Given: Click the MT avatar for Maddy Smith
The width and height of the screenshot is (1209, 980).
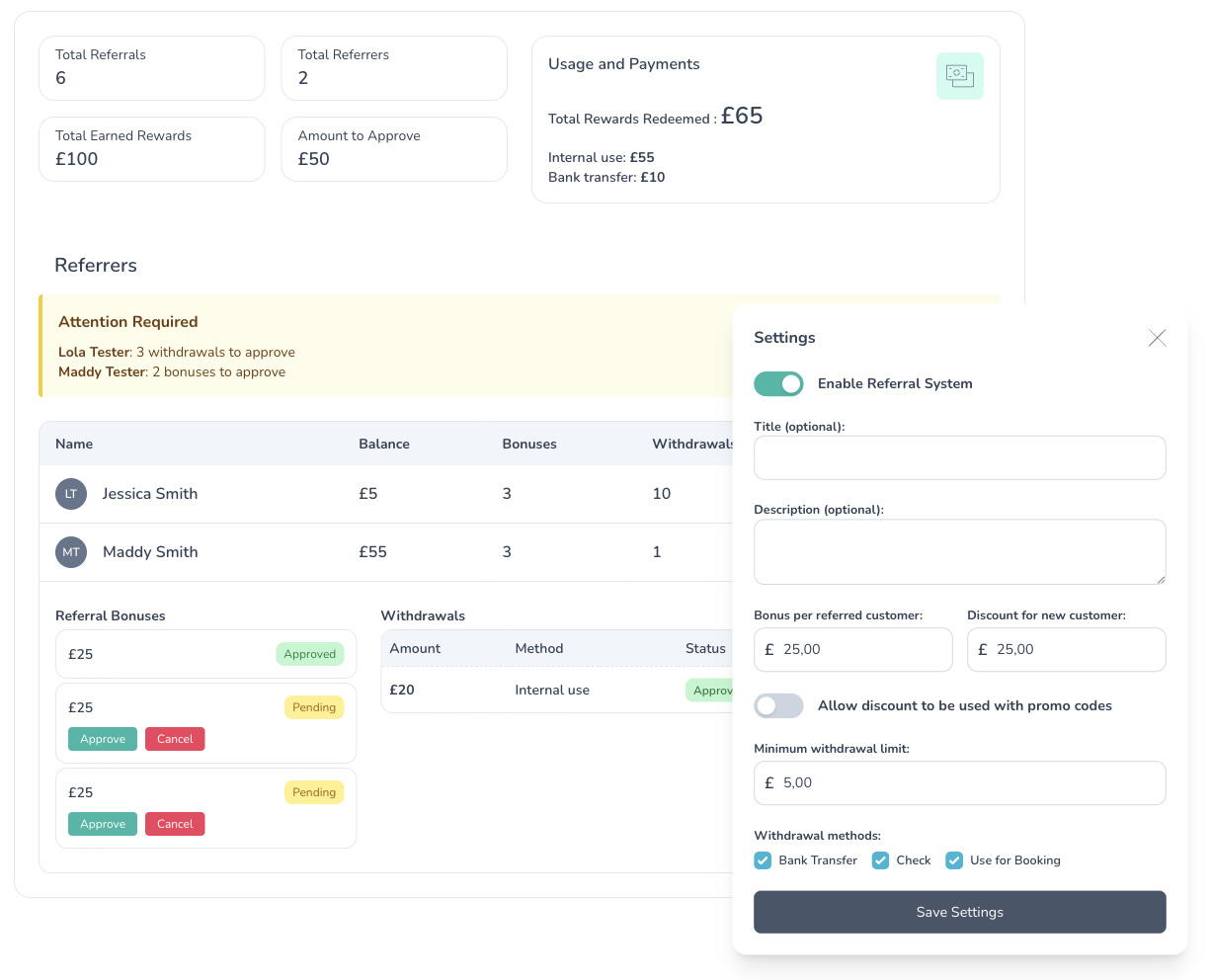Looking at the screenshot, I should [71, 552].
